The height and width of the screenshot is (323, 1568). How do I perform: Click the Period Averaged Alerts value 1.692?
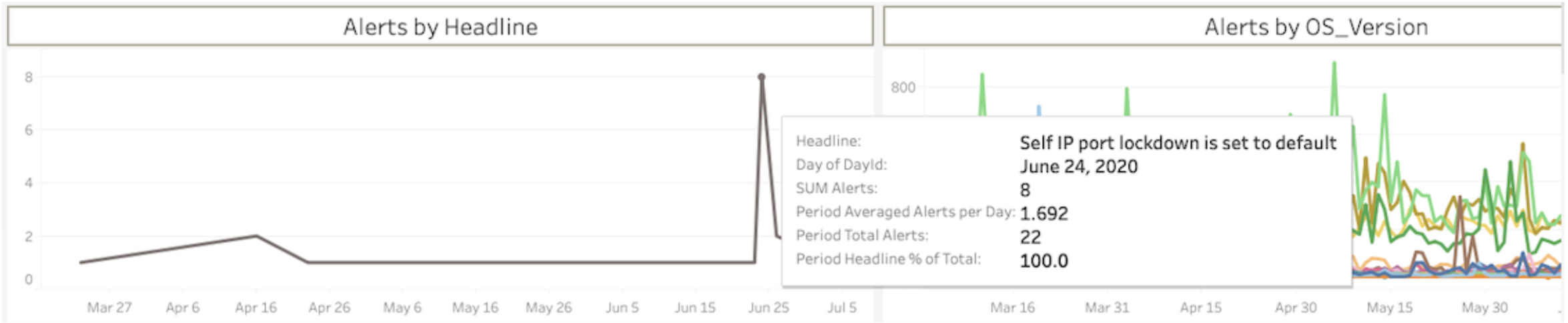coord(1044,214)
